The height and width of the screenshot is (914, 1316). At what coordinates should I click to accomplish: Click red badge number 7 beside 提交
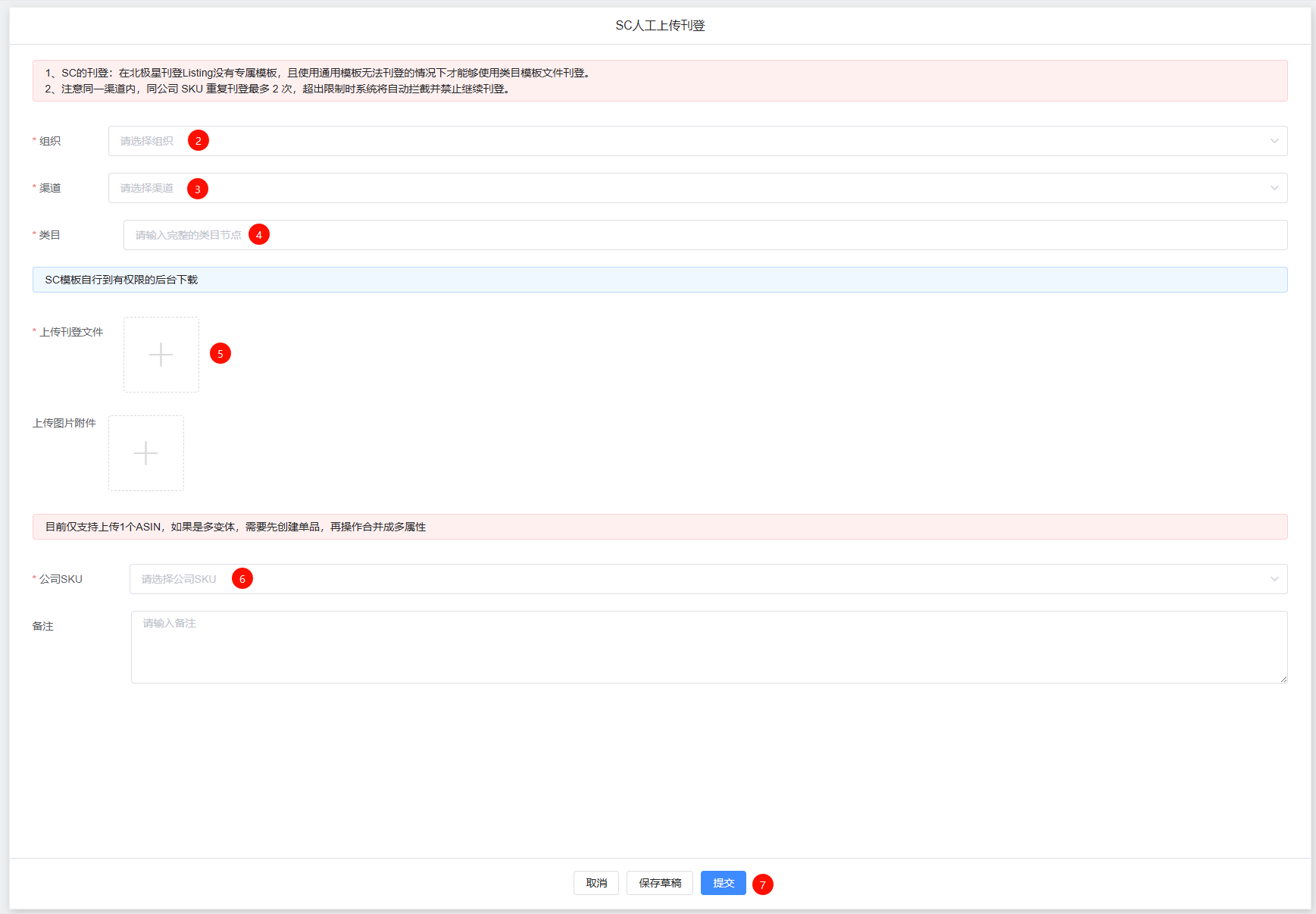pyautogui.click(x=763, y=884)
